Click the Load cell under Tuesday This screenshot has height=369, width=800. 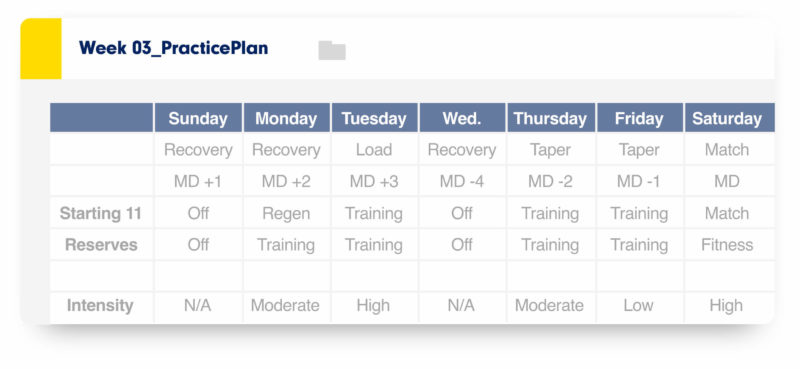click(x=374, y=150)
